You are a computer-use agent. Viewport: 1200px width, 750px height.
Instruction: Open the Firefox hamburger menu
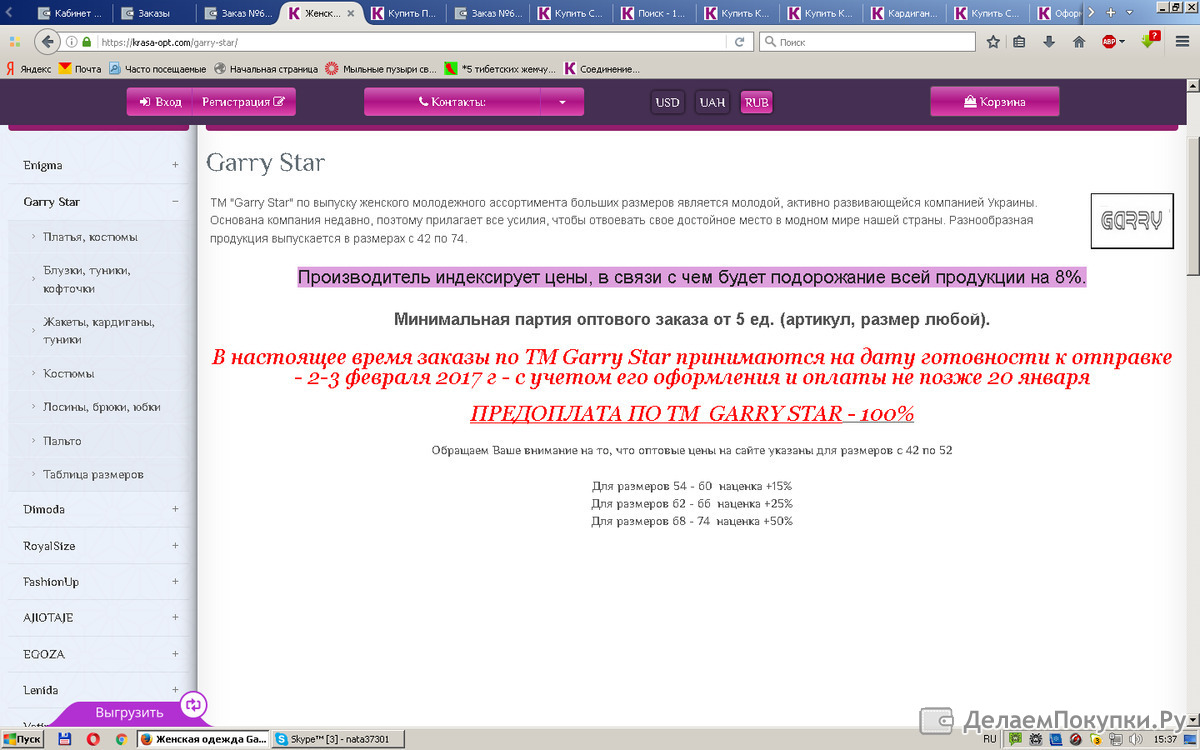tap(1181, 42)
